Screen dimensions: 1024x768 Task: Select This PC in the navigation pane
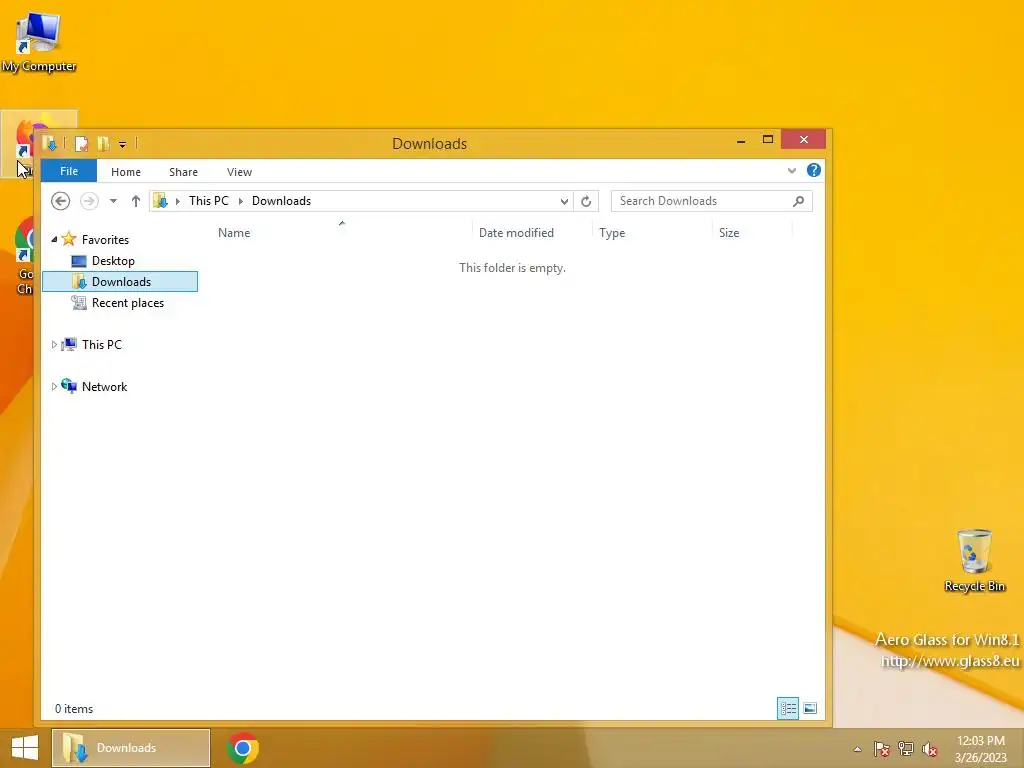pyautogui.click(x=101, y=345)
